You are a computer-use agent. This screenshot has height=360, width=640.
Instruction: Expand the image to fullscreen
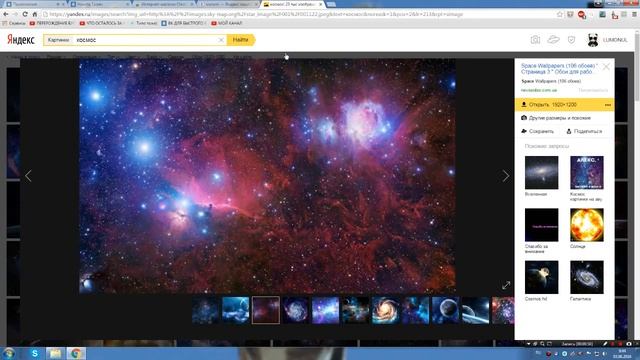coord(506,285)
